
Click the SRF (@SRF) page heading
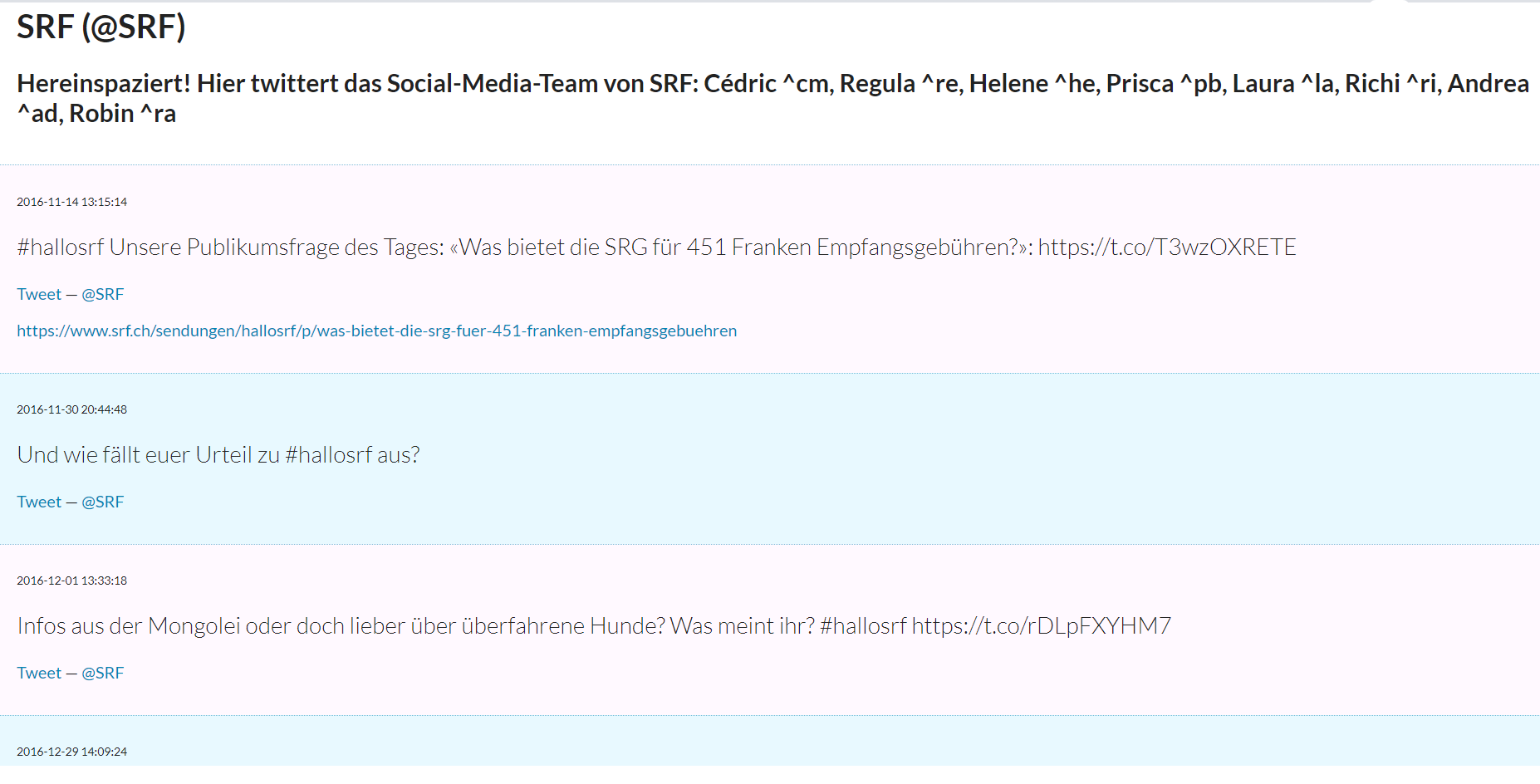(x=101, y=27)
